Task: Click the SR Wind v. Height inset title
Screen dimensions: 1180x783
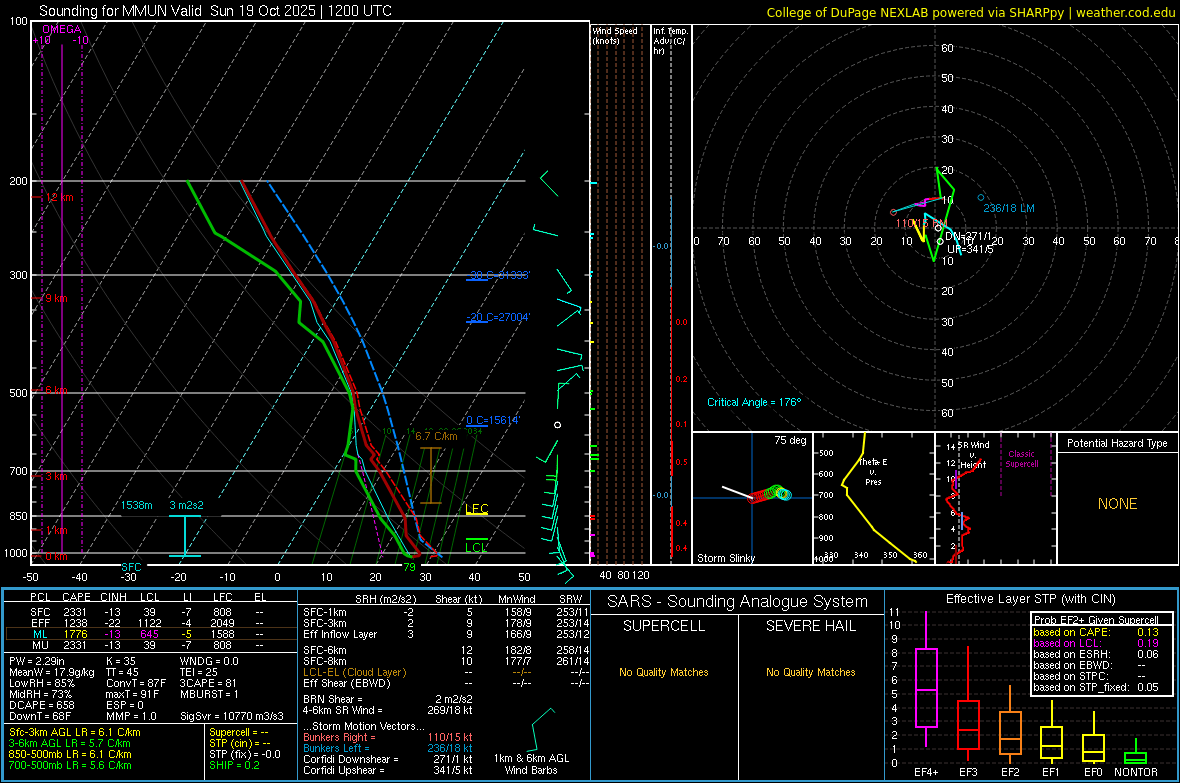Action: click(973, 455)
